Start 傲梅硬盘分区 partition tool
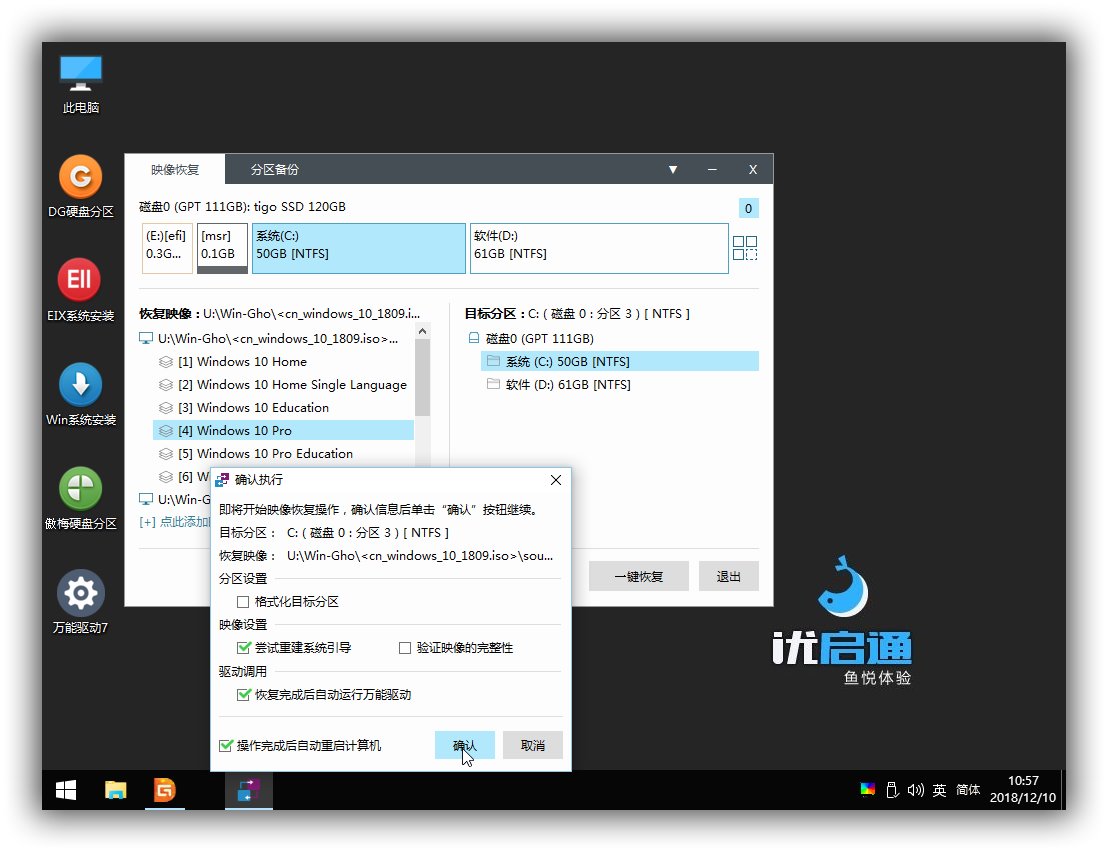The image size is (1108, 852). 80,497
